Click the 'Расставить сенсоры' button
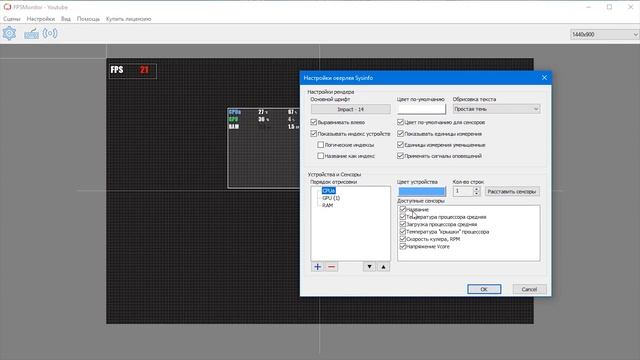 click(512, 191)
